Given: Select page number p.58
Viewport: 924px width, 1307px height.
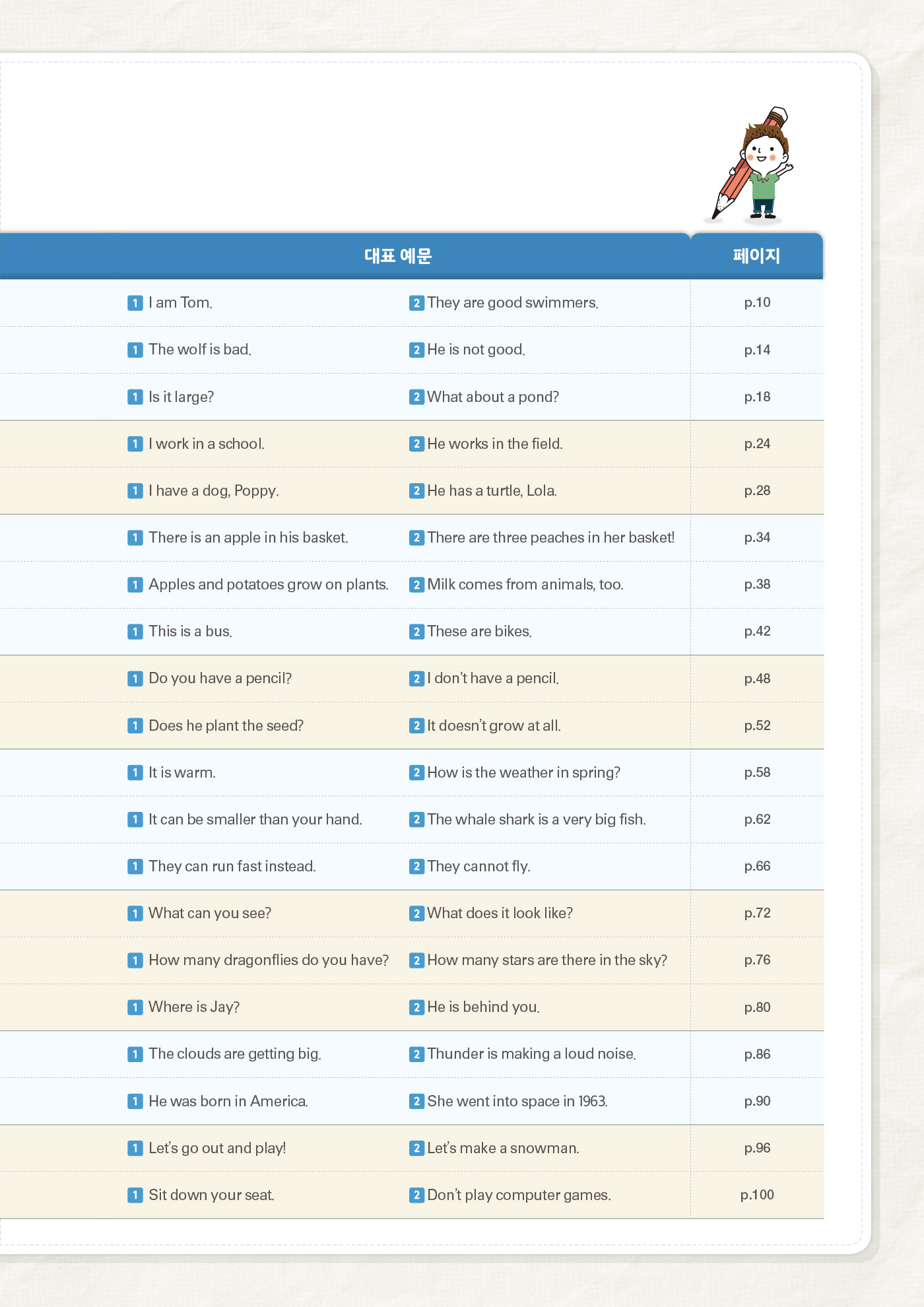Looking at the screenshot, I should pyautogui.click(x=757, y=772).
